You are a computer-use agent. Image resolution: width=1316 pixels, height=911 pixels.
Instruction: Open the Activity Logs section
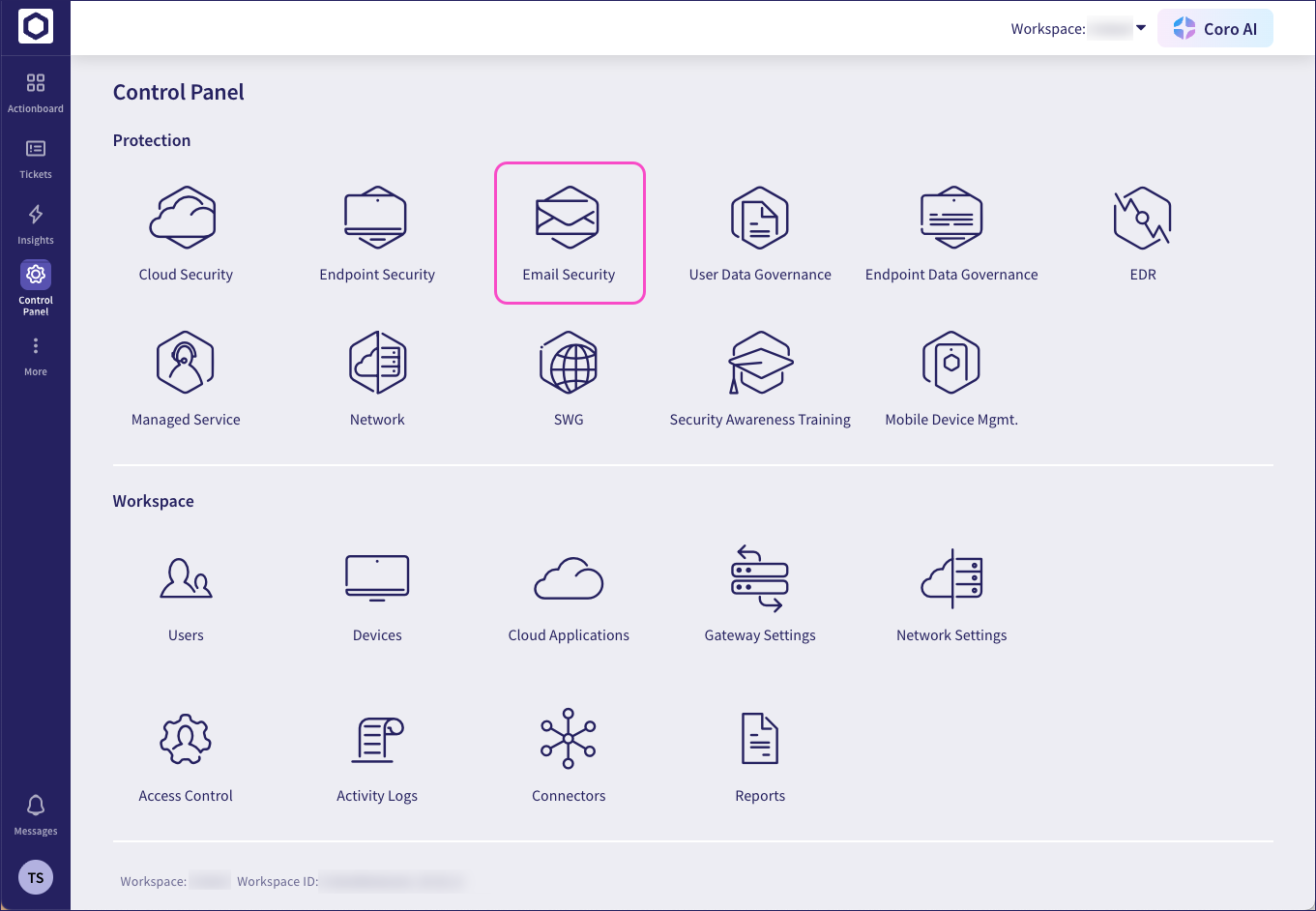pyautogui.click(x=377, y=754)
